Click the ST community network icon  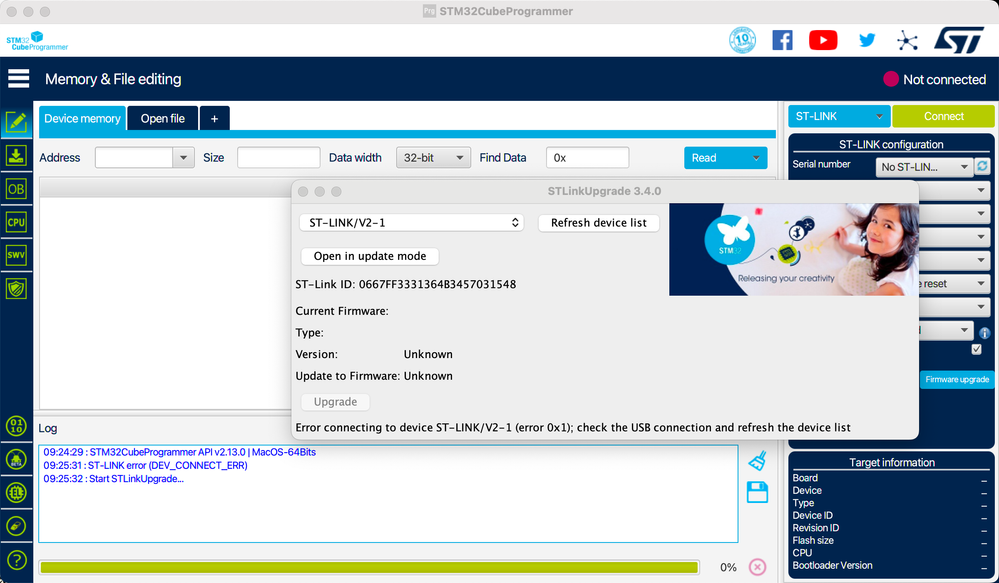tap(907, 41)
